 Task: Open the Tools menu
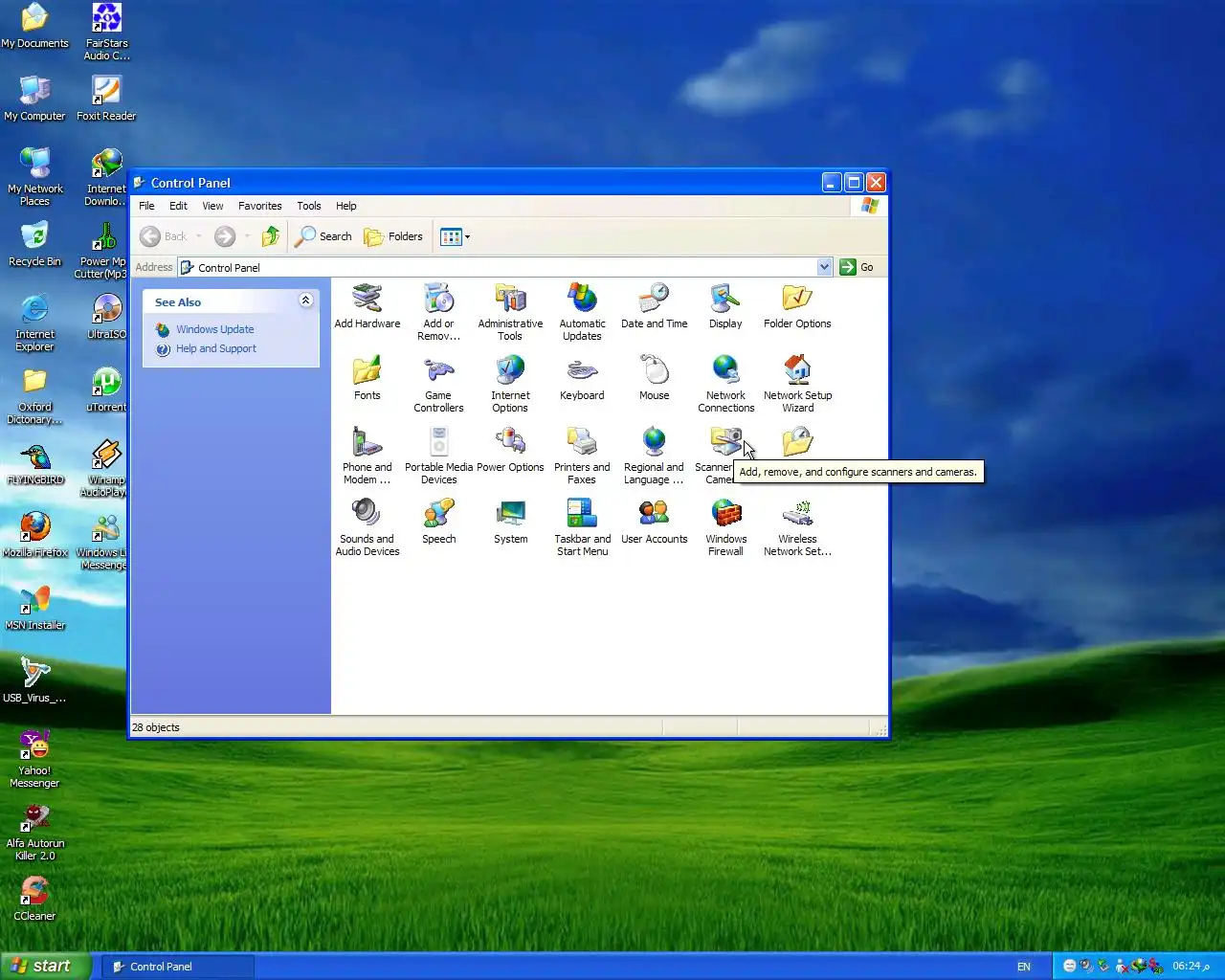click(x=308, y=206)
